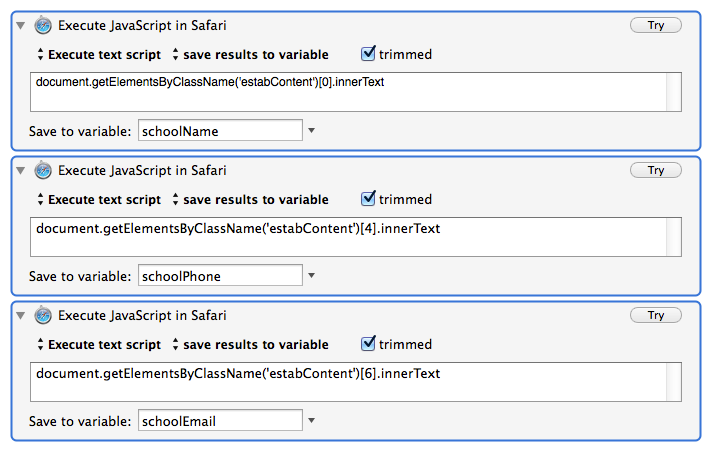Open variable dropdown next to schoolEmail field
This screenshot has width=712, height=455.
coord(312,420)
